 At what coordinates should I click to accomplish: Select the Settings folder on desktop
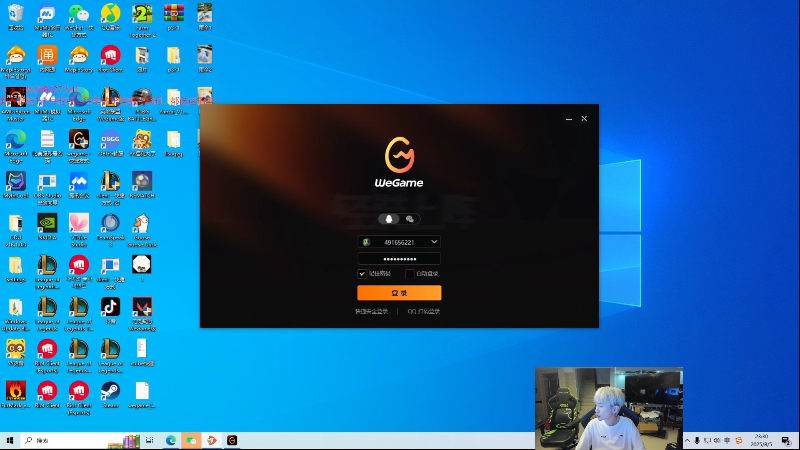tap(16, 269)
